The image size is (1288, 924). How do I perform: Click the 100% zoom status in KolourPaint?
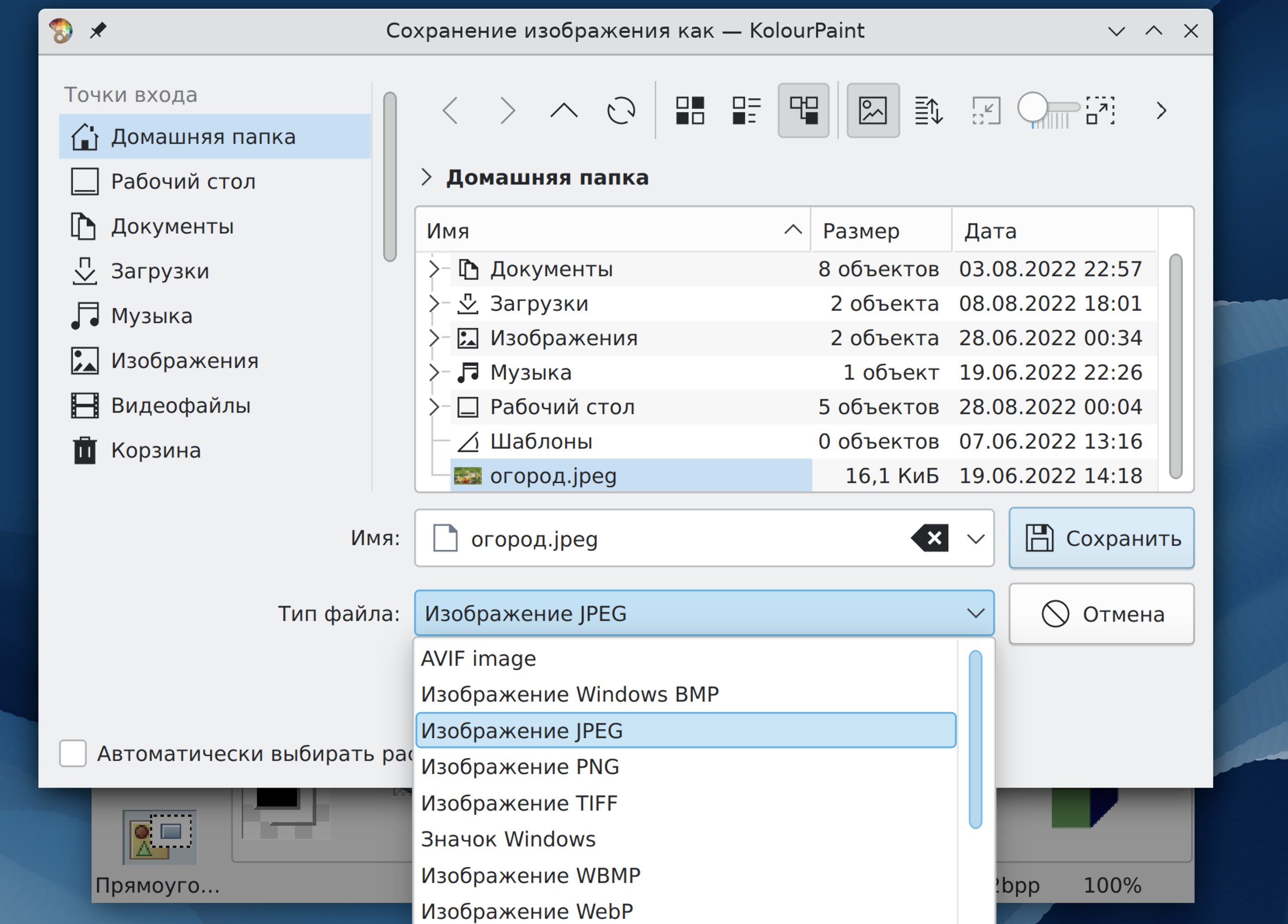pyautogui.click(x=1112, y=885)
